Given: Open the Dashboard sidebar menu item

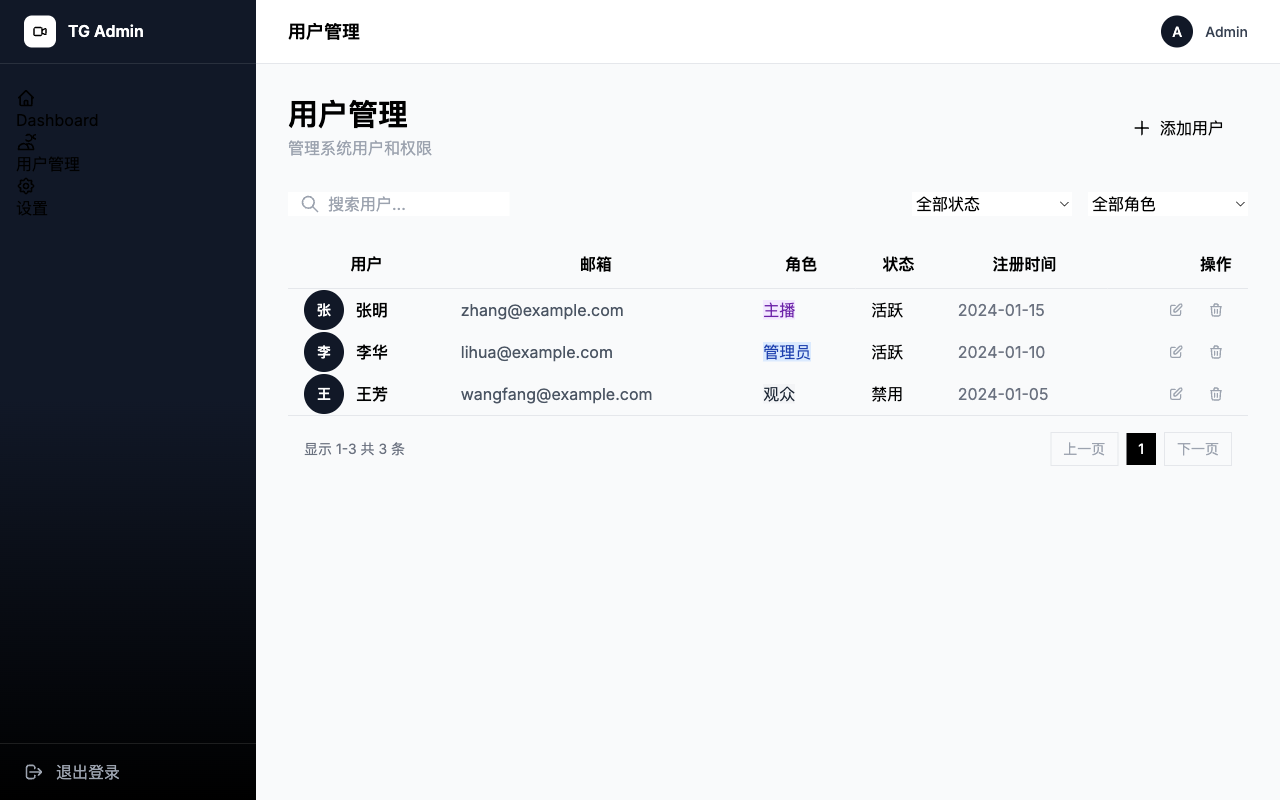Looking at the screenshot, I should click(x=56, y=110).
